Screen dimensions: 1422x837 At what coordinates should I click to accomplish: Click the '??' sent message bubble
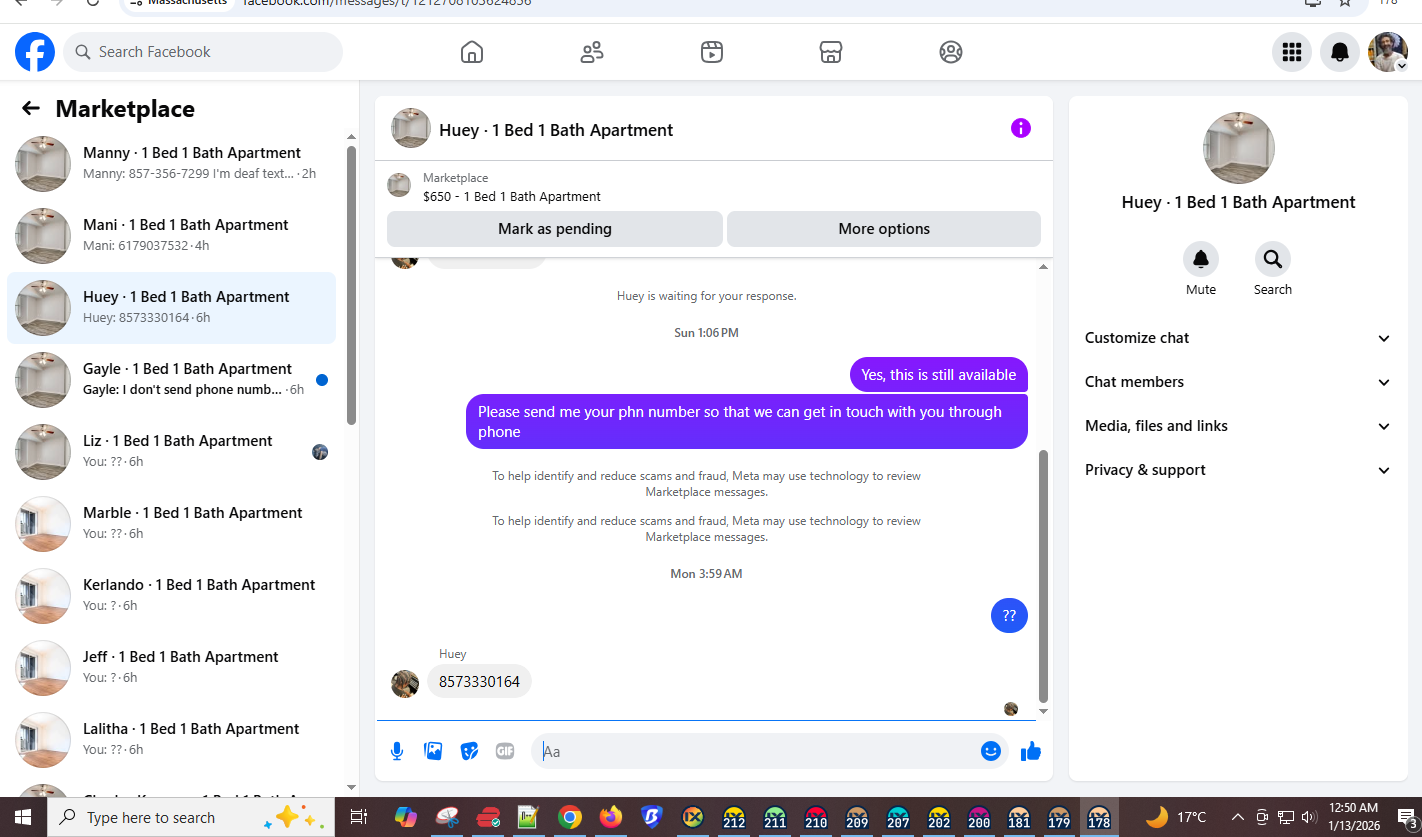click(x=1009, y=616)
